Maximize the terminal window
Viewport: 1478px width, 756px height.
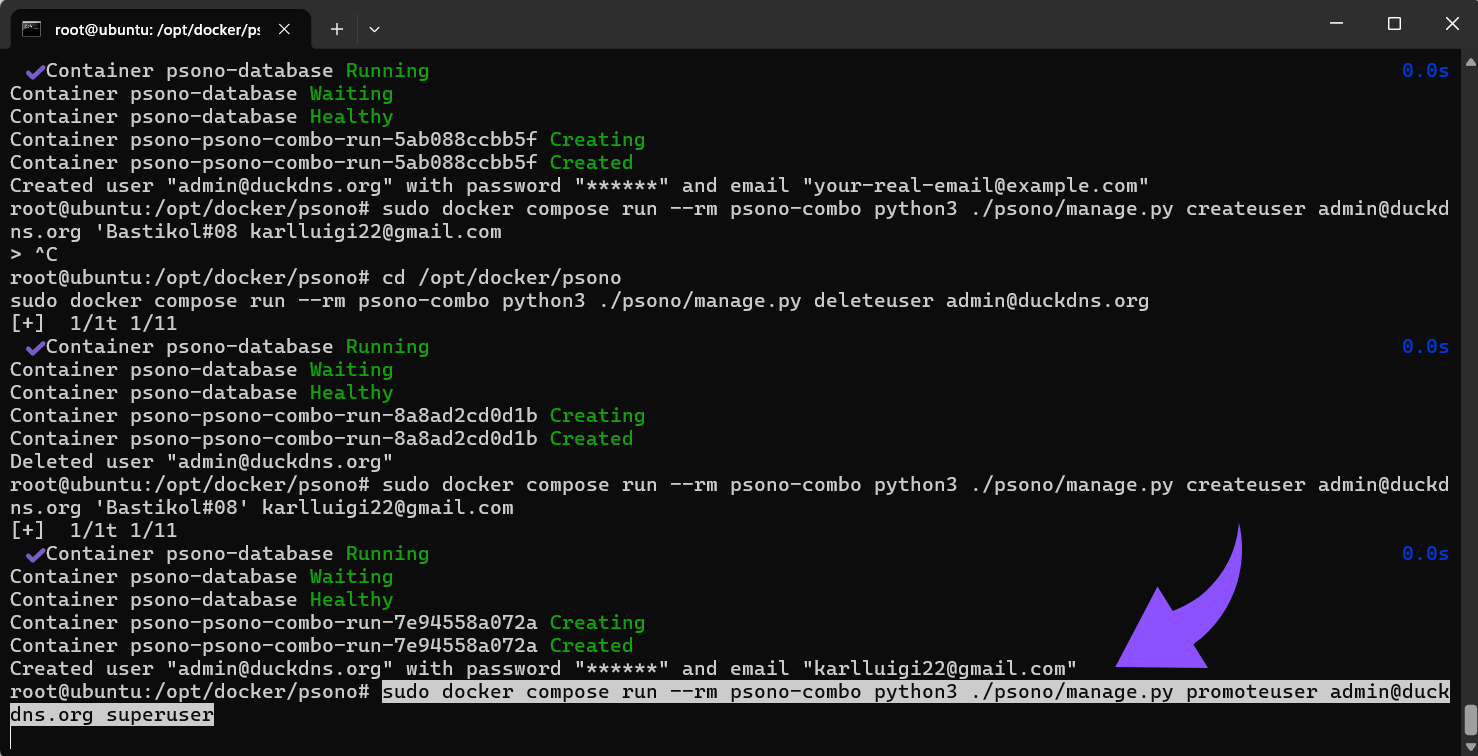click(x=1394, y=23)
